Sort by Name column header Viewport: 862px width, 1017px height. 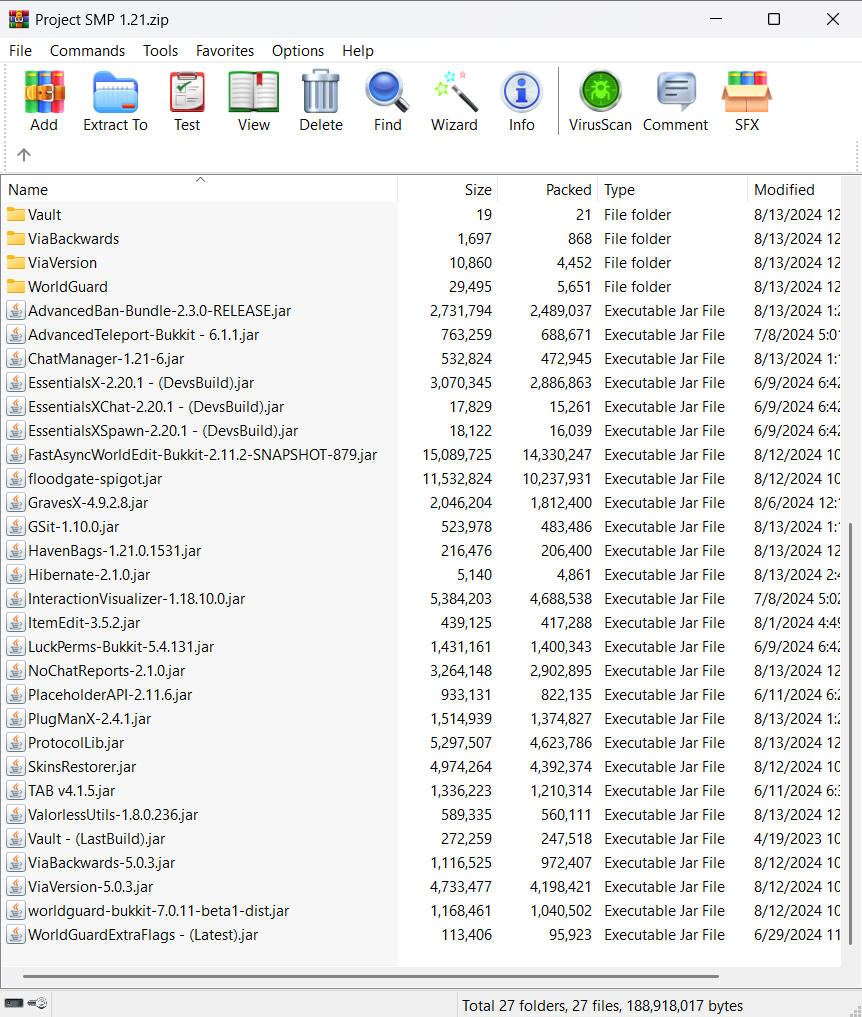(x=199, y=189)
